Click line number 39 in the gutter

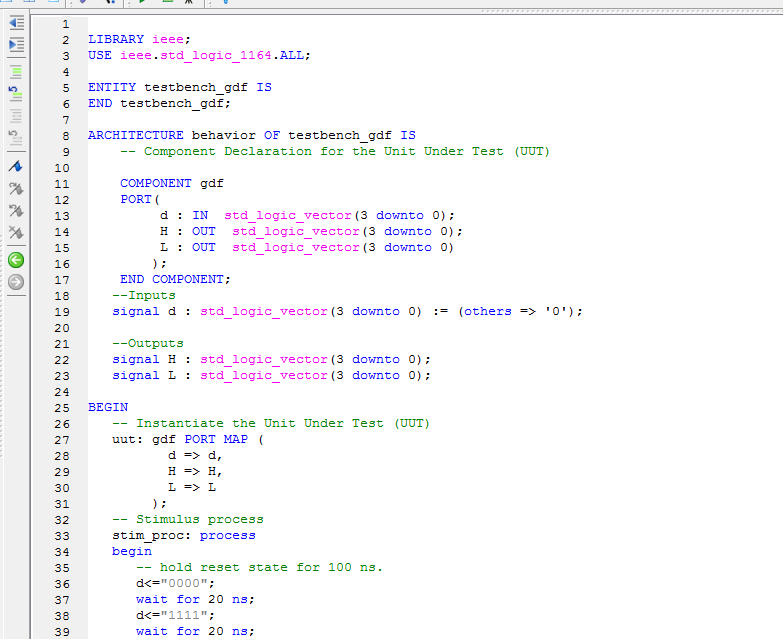pos(62,632)
